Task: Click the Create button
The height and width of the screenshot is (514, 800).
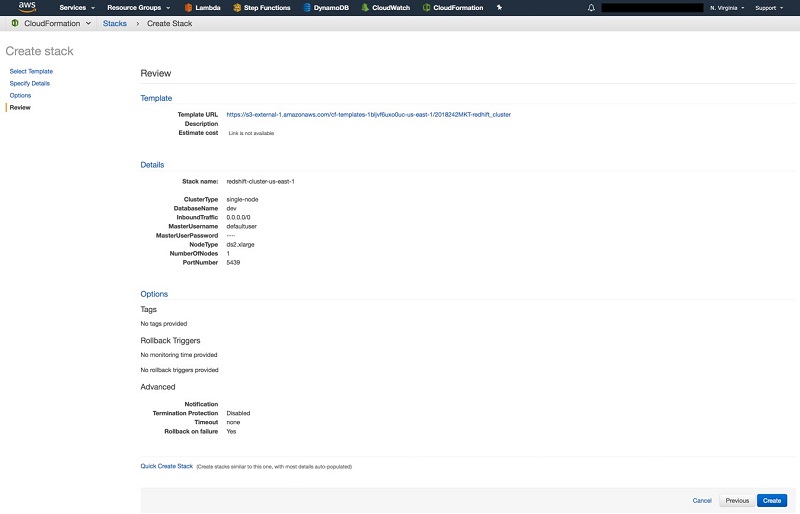Action: coord(772,501)
